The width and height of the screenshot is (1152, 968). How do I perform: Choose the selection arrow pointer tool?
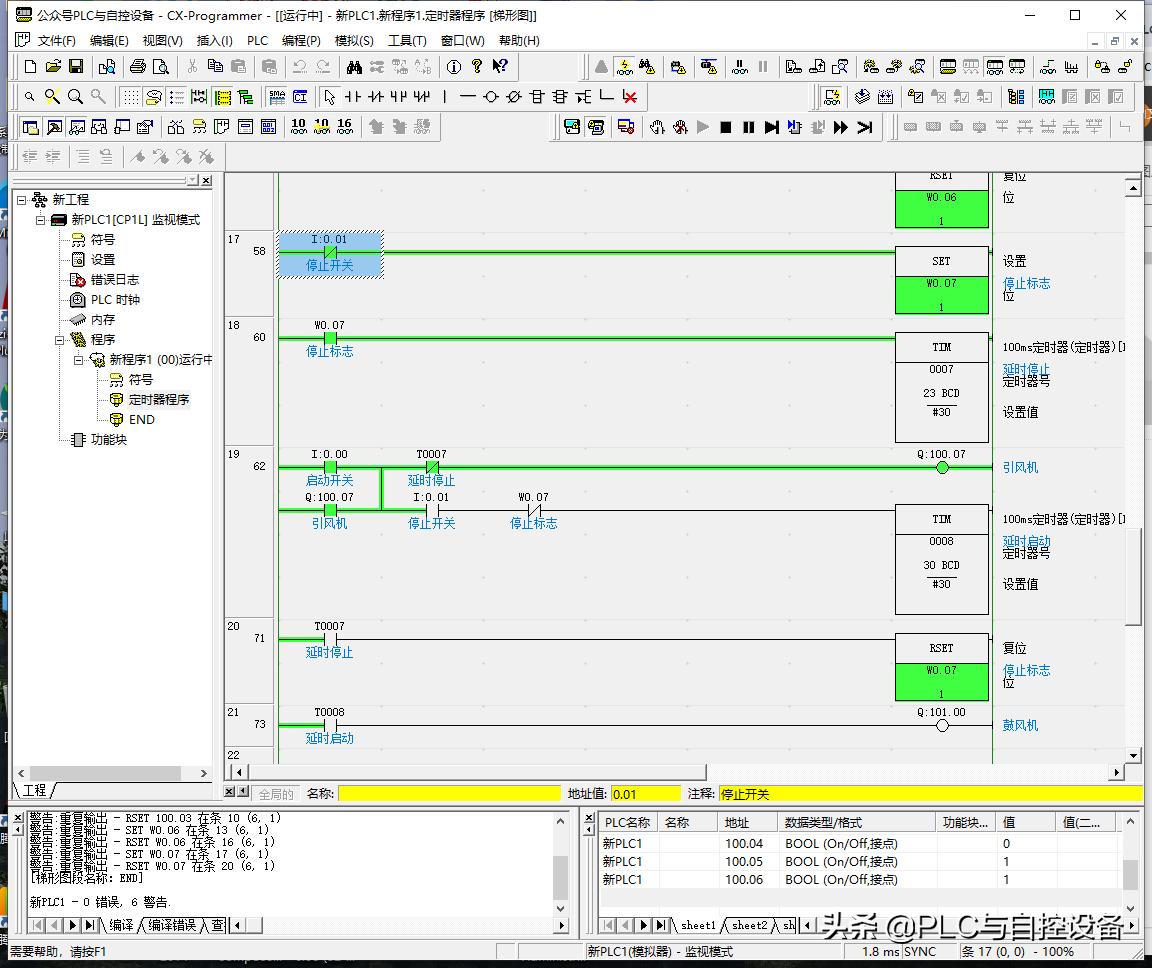tap(330, 97)
